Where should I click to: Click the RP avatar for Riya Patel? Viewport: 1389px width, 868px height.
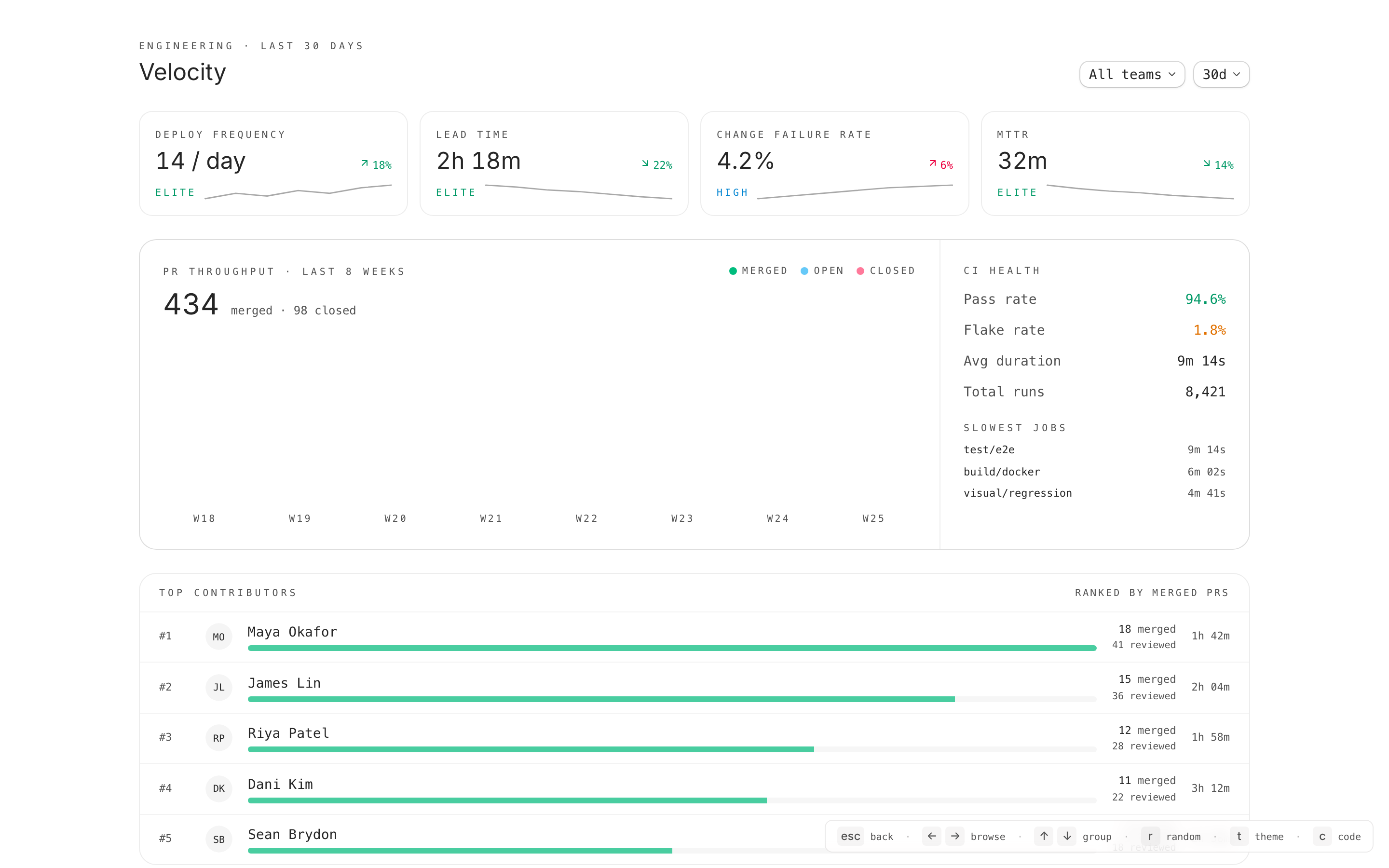(218, 738)
